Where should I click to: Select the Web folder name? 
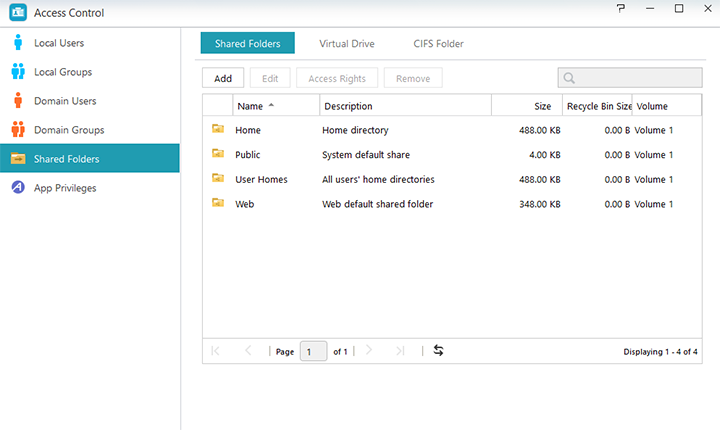[x=244, y=204]
